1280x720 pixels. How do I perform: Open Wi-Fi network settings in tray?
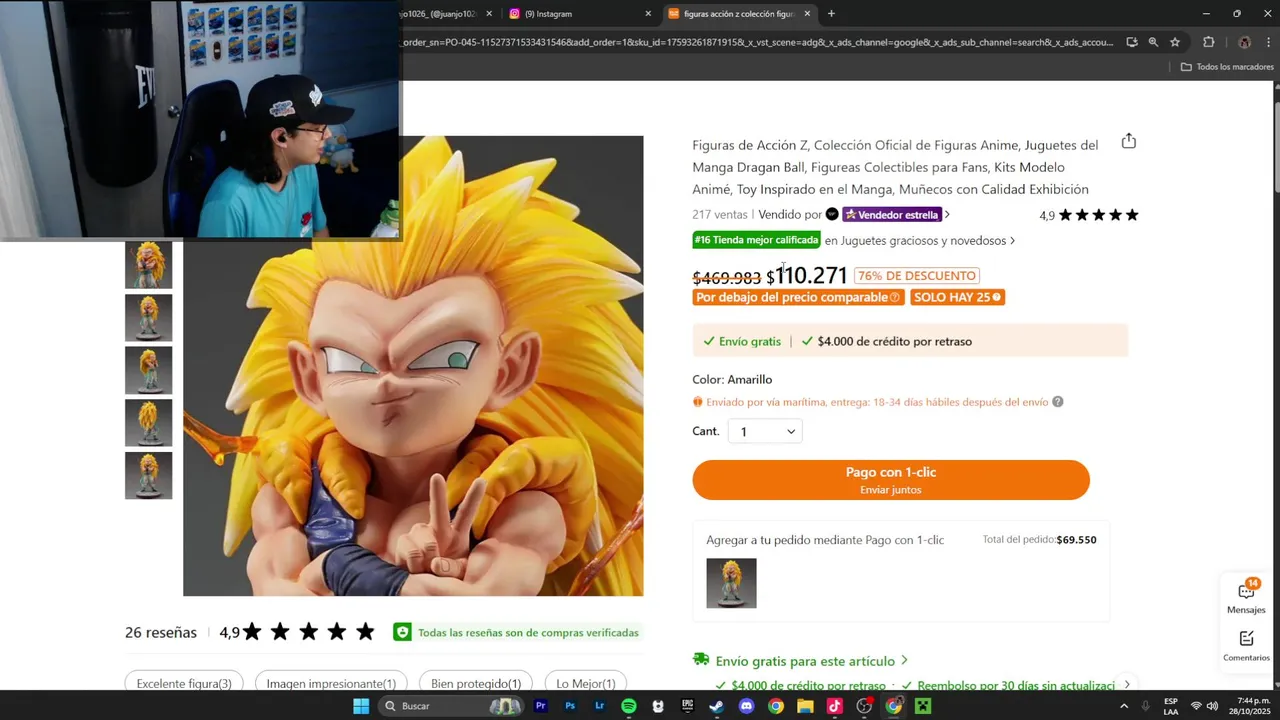1196,706
